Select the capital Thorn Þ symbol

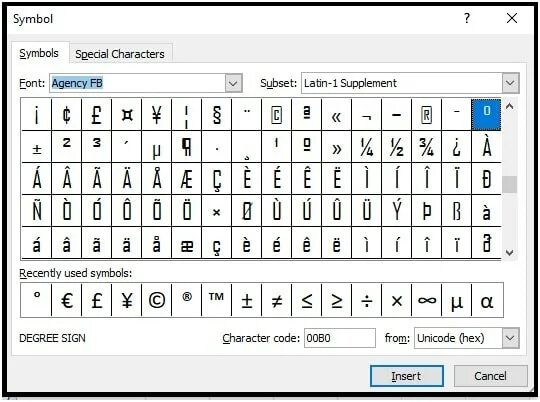tap(426, 211)
